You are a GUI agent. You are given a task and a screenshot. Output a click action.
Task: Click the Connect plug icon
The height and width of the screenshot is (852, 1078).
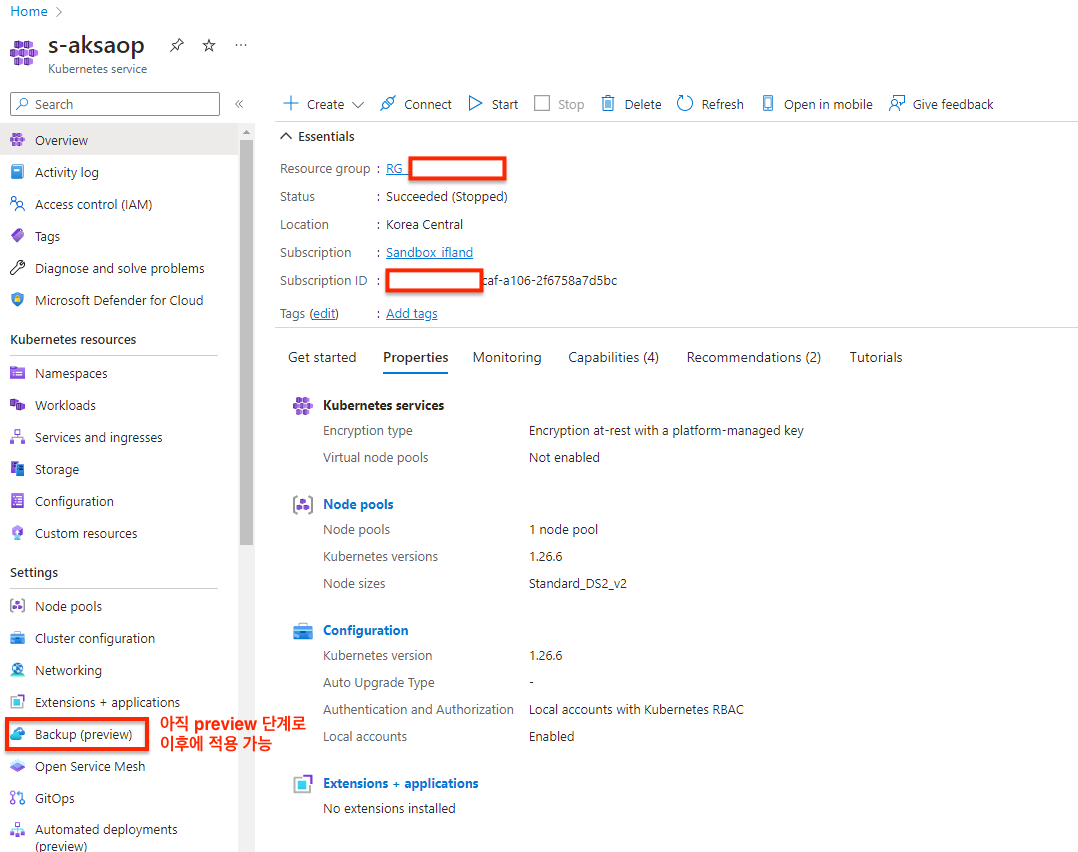pos(388,103)
